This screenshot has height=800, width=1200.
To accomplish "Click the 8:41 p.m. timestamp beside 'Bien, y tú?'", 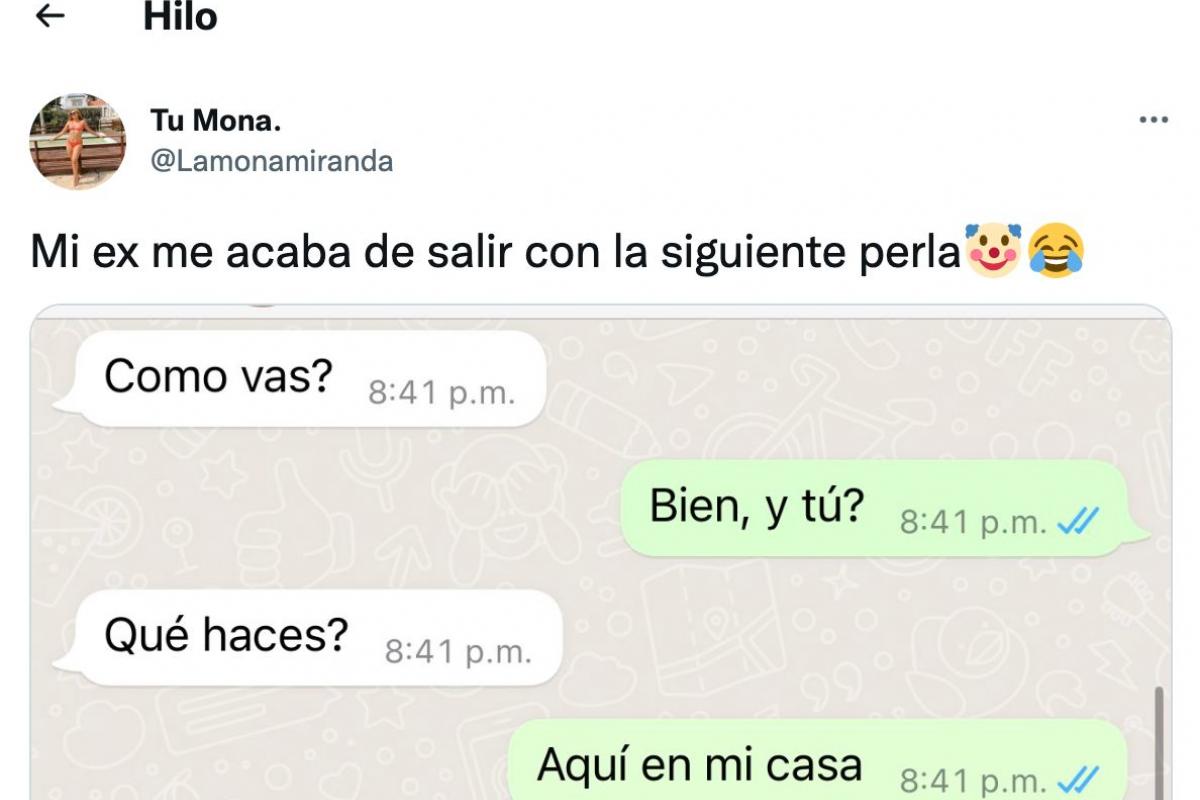I will coord(974,522).
